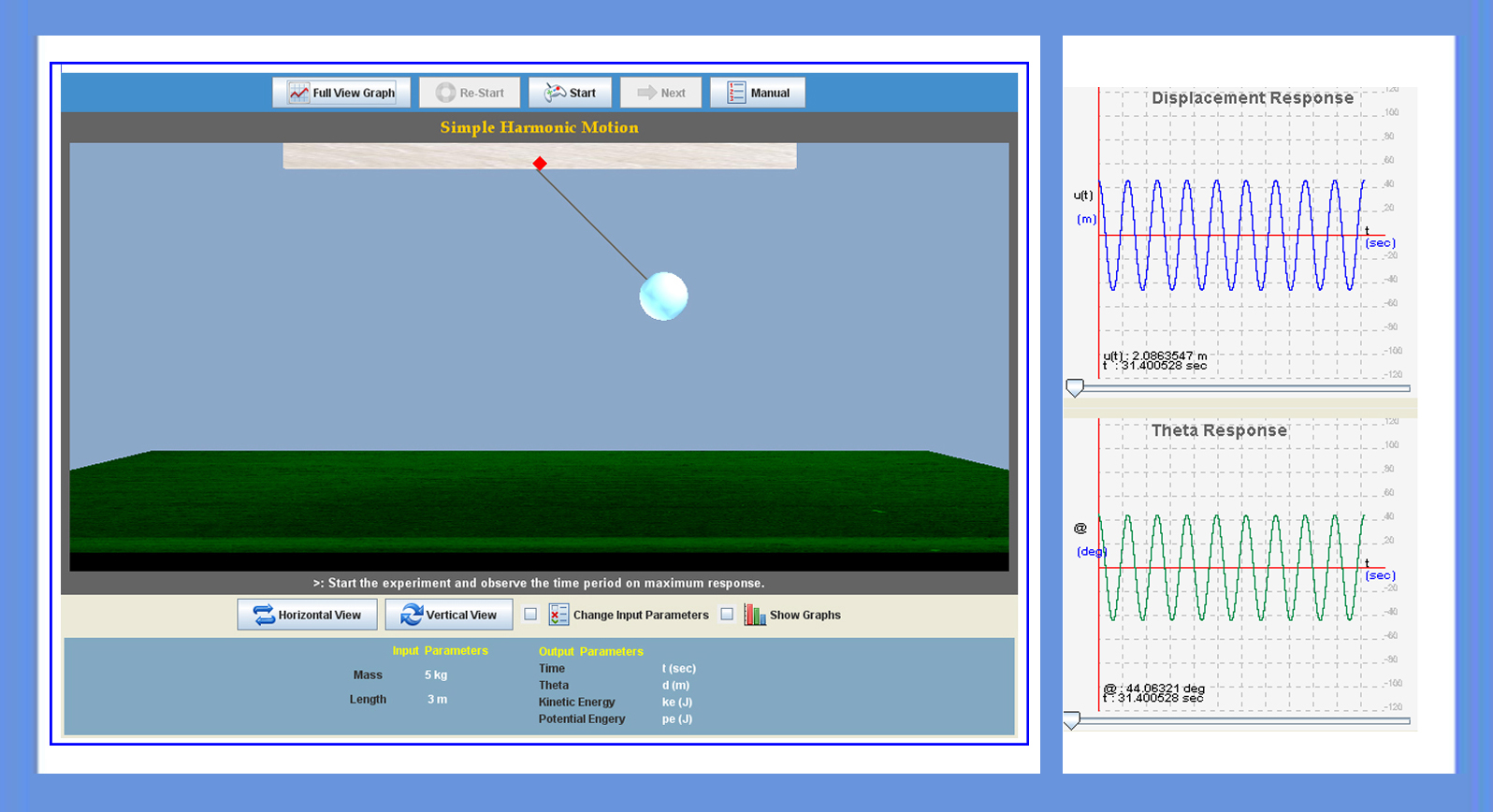The image size is (1493, 812).
Task: Click the Simple Harmonic Motion title
Action: point(539,127)
